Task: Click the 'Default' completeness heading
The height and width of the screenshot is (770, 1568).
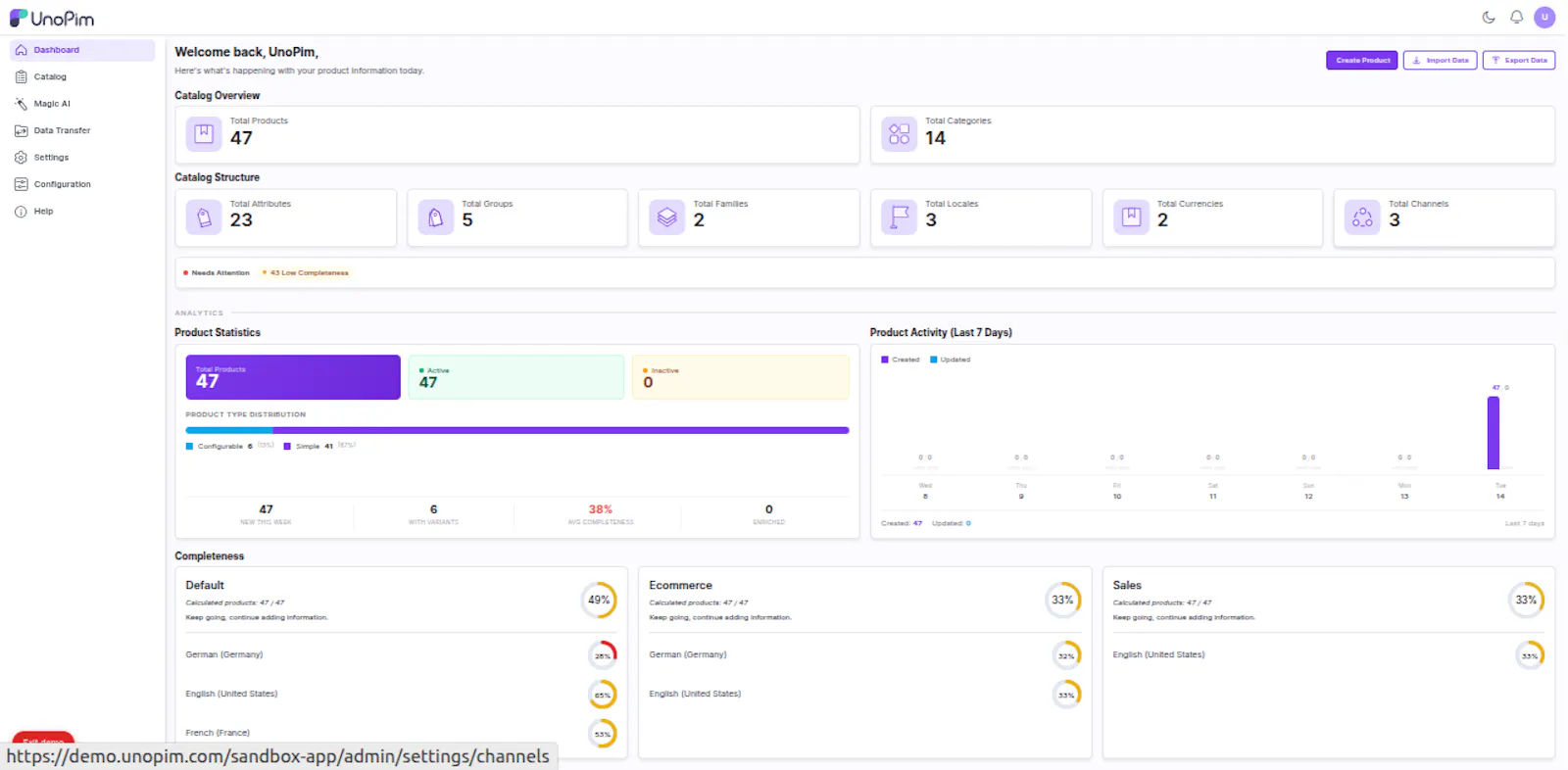Action: (205, 586)
